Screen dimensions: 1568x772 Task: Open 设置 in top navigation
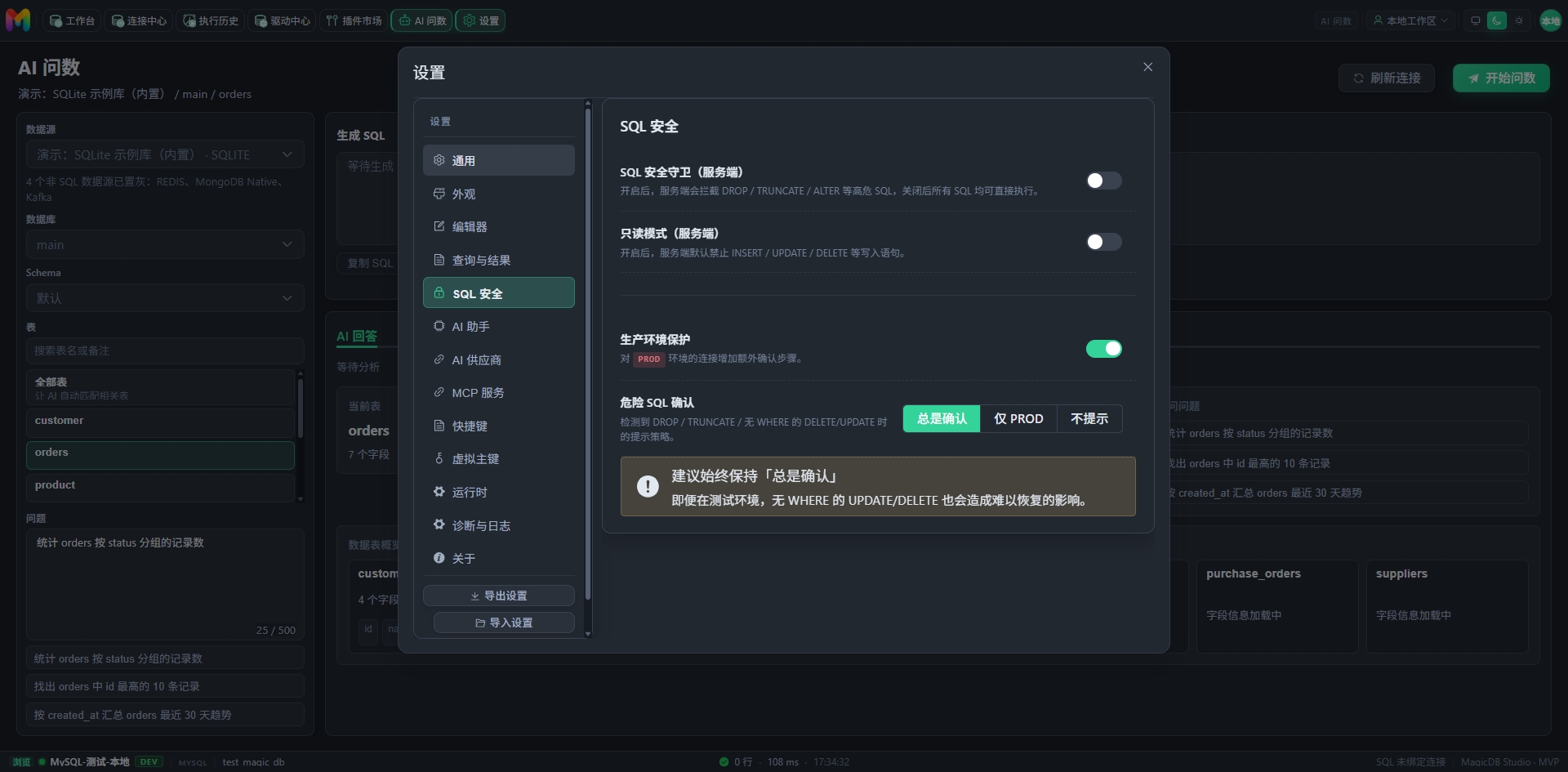(480, 20)
